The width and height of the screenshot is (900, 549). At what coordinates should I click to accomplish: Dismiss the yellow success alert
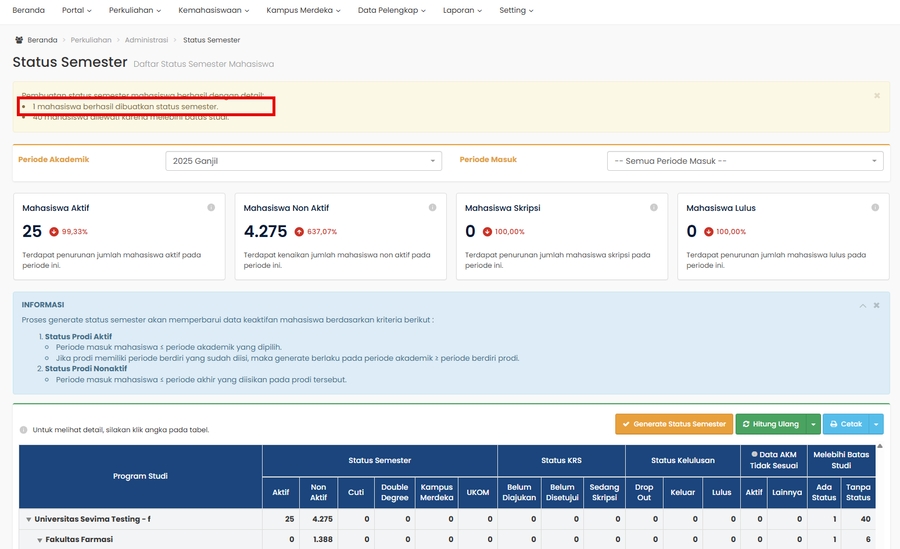click(x=877, y=96)
